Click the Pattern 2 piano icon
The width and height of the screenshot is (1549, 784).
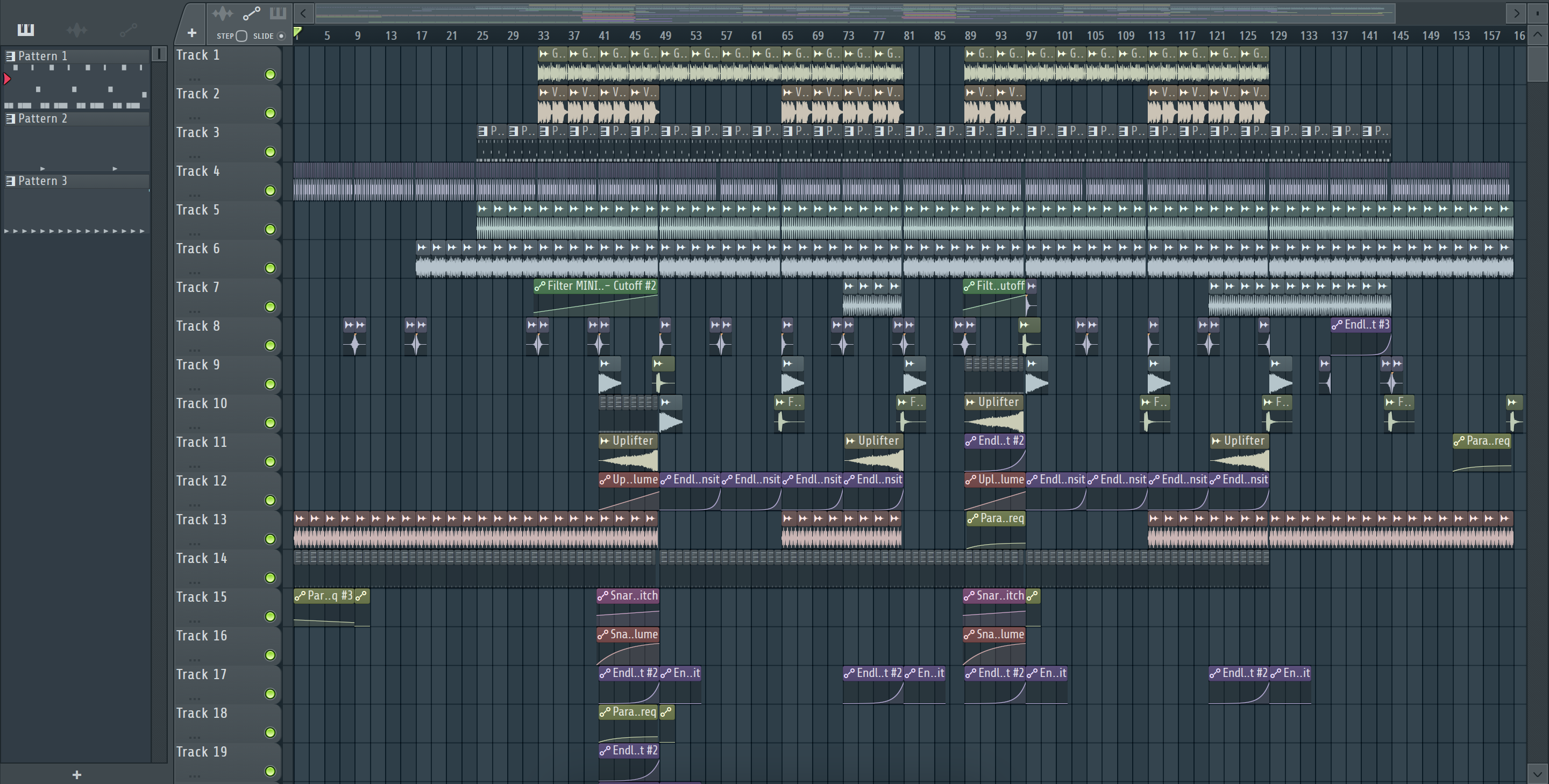coord(10,118)
